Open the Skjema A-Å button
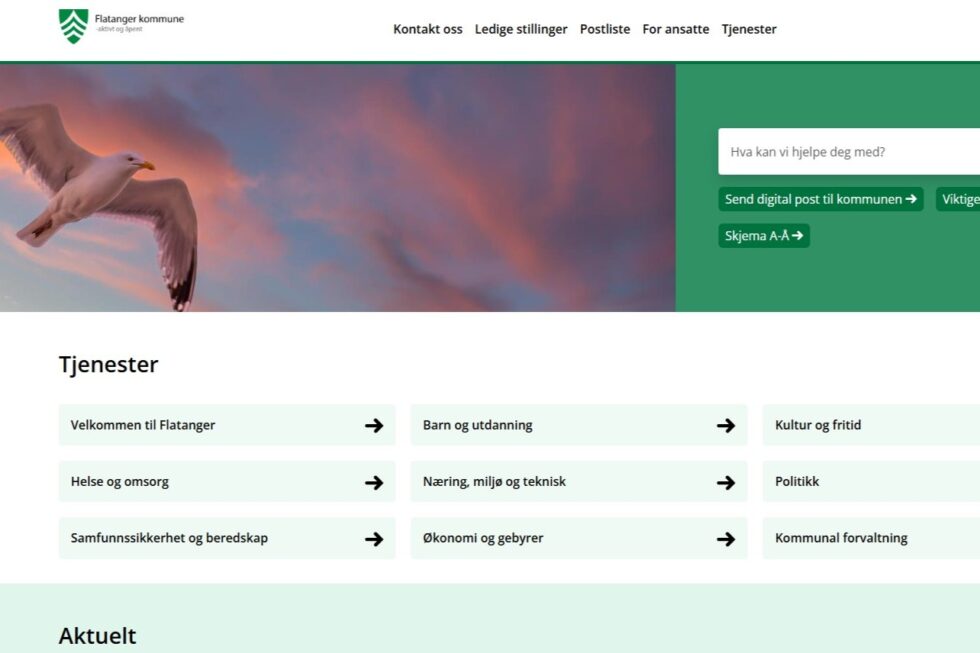 tap(764, 236)
